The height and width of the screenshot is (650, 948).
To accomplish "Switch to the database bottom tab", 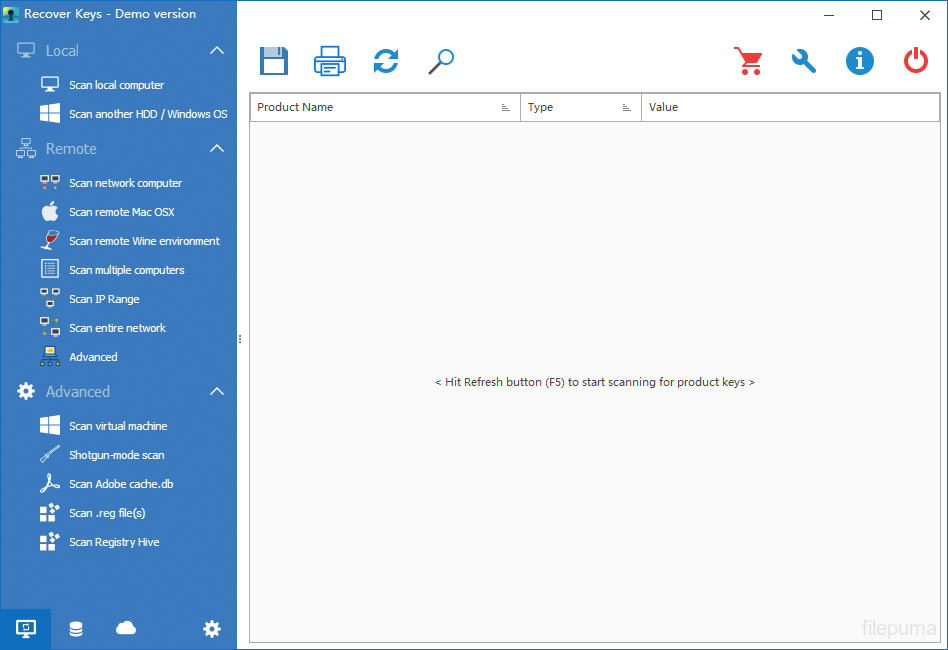I will tap(76, 629).
